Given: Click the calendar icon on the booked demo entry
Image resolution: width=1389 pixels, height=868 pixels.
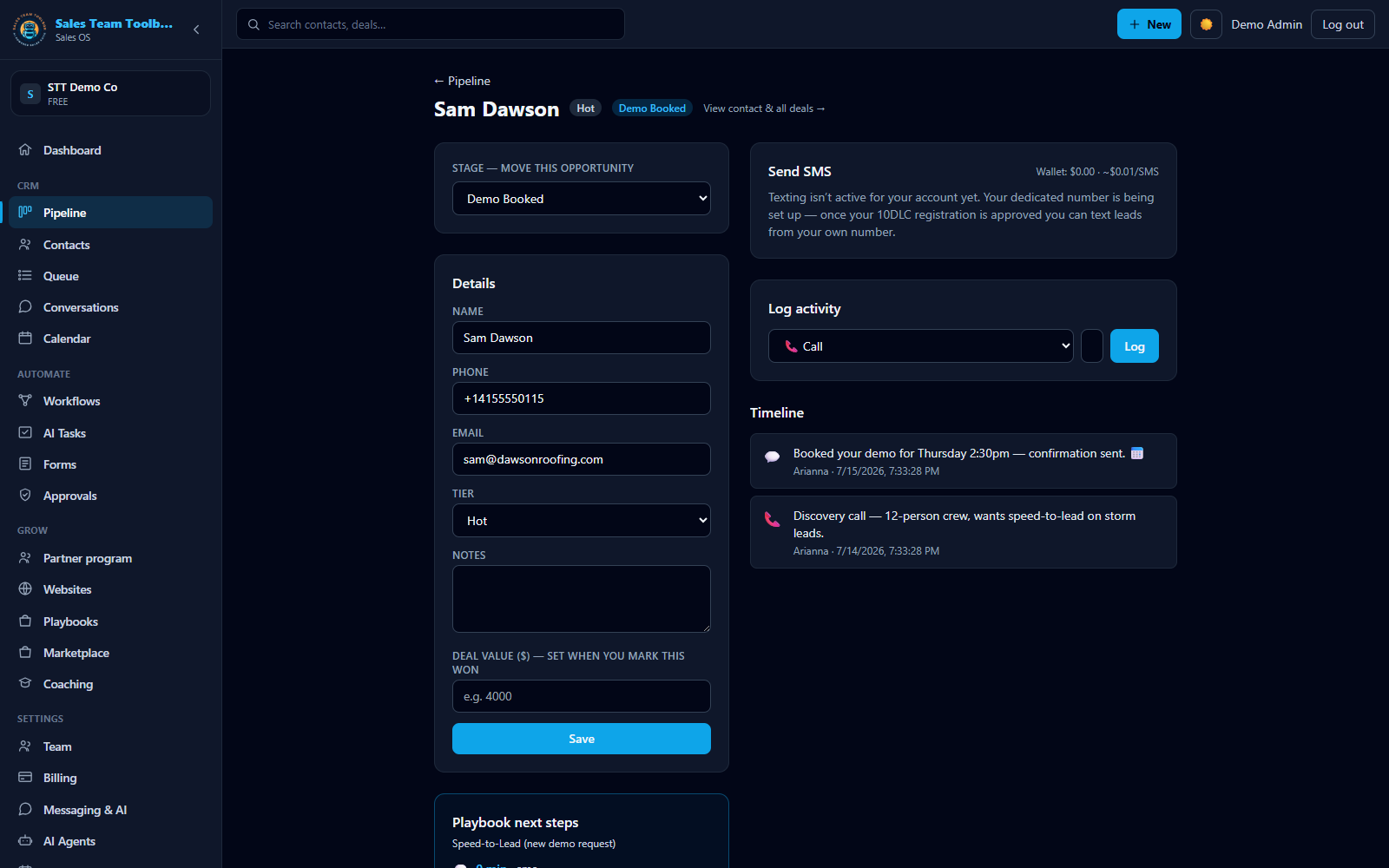Looking at the screenshot, I should [x=1137, y=453].
